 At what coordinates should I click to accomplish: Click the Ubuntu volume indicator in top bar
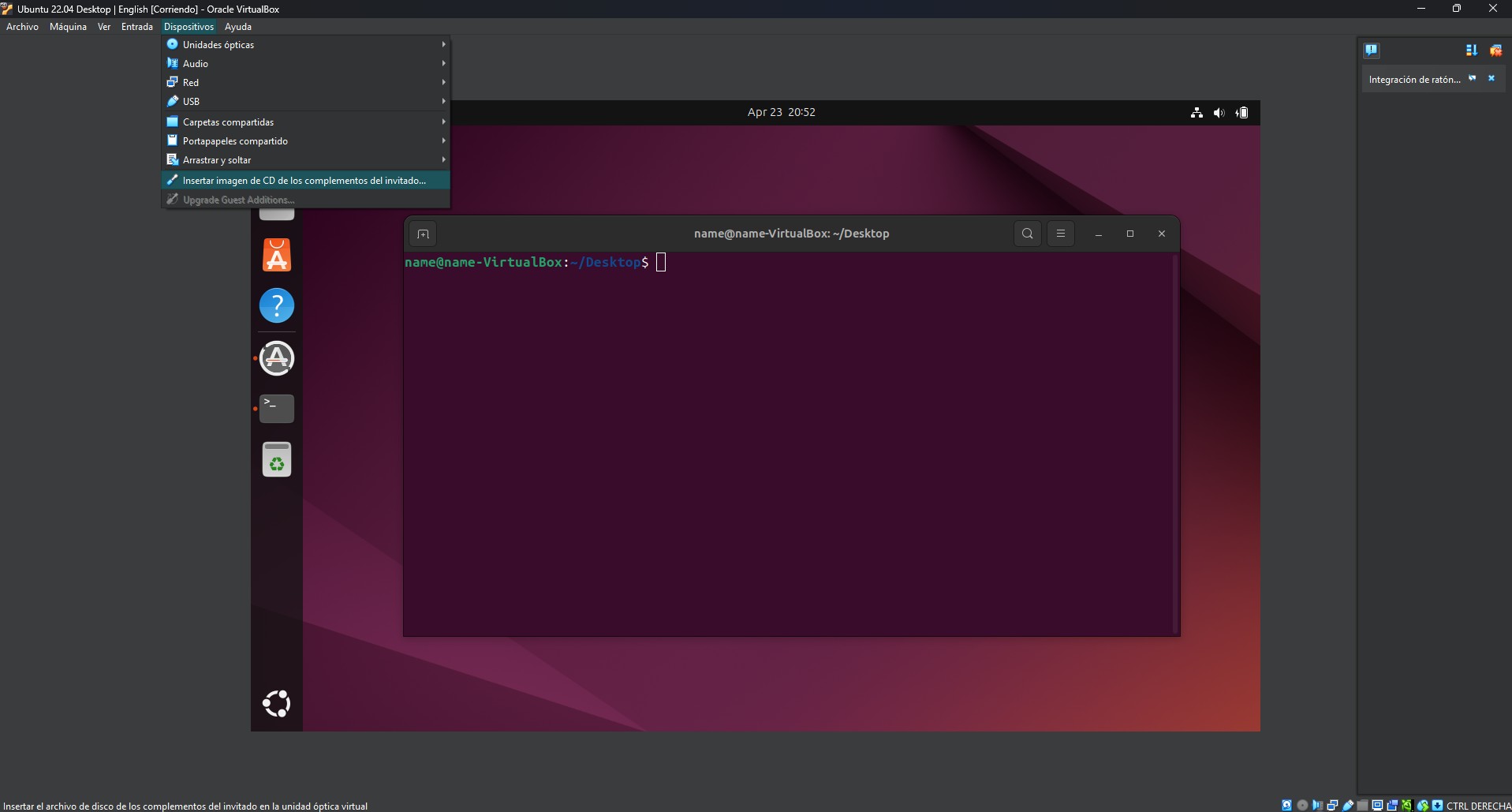click(1219, 113)
